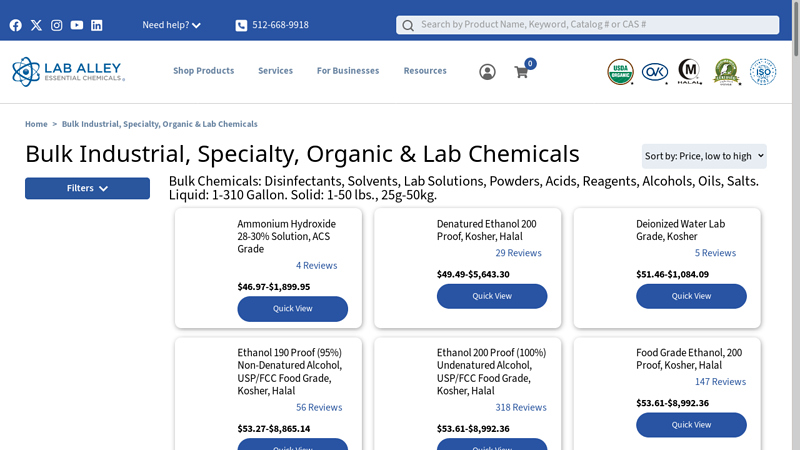Open Lab Alley Facebook page icon

point(16,25)
